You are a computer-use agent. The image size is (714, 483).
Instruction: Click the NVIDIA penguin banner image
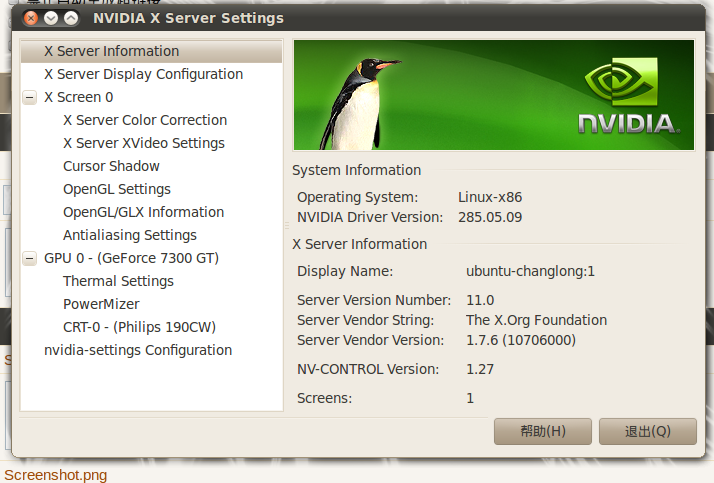(493, 95)
